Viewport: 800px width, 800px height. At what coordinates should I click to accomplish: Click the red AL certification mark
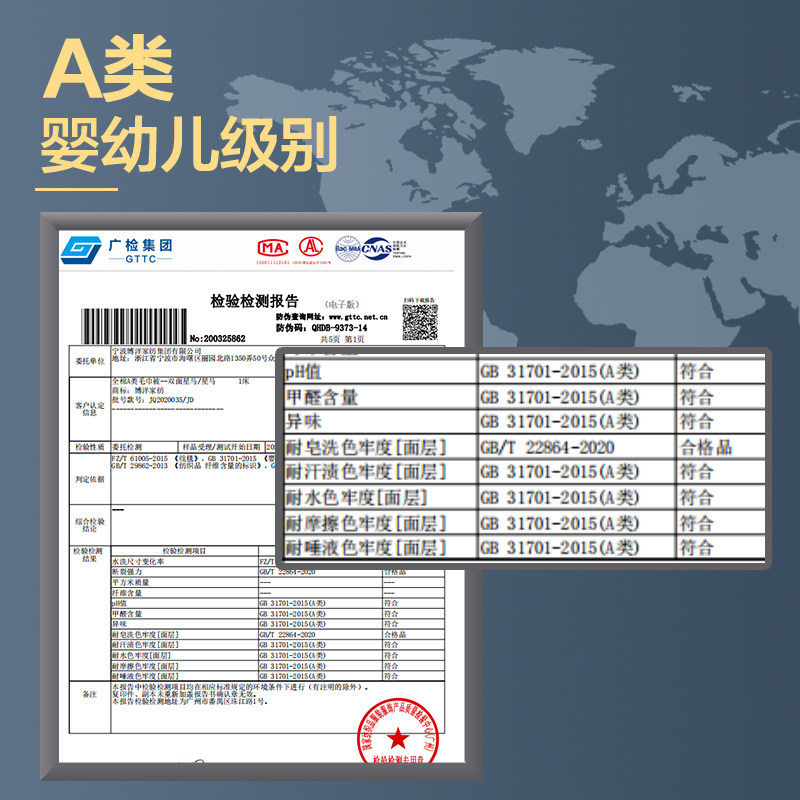(311, 247)
